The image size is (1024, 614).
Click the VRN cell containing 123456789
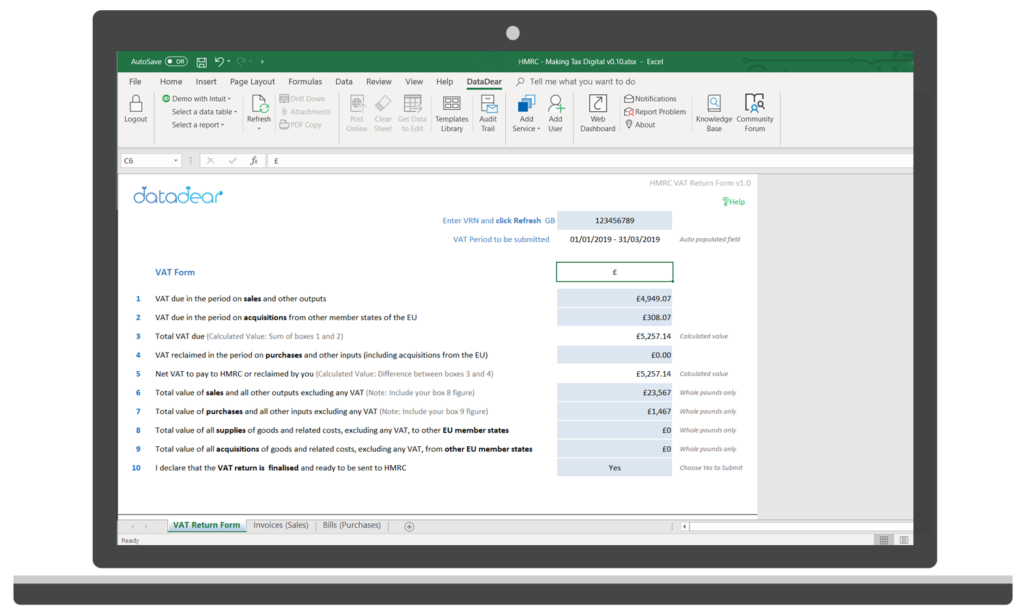tap(615, 221)
